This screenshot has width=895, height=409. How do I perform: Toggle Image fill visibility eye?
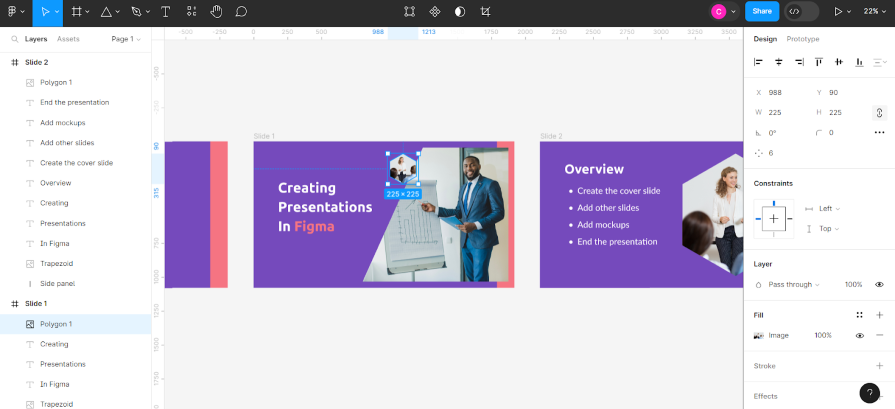[x=859, y=335]
